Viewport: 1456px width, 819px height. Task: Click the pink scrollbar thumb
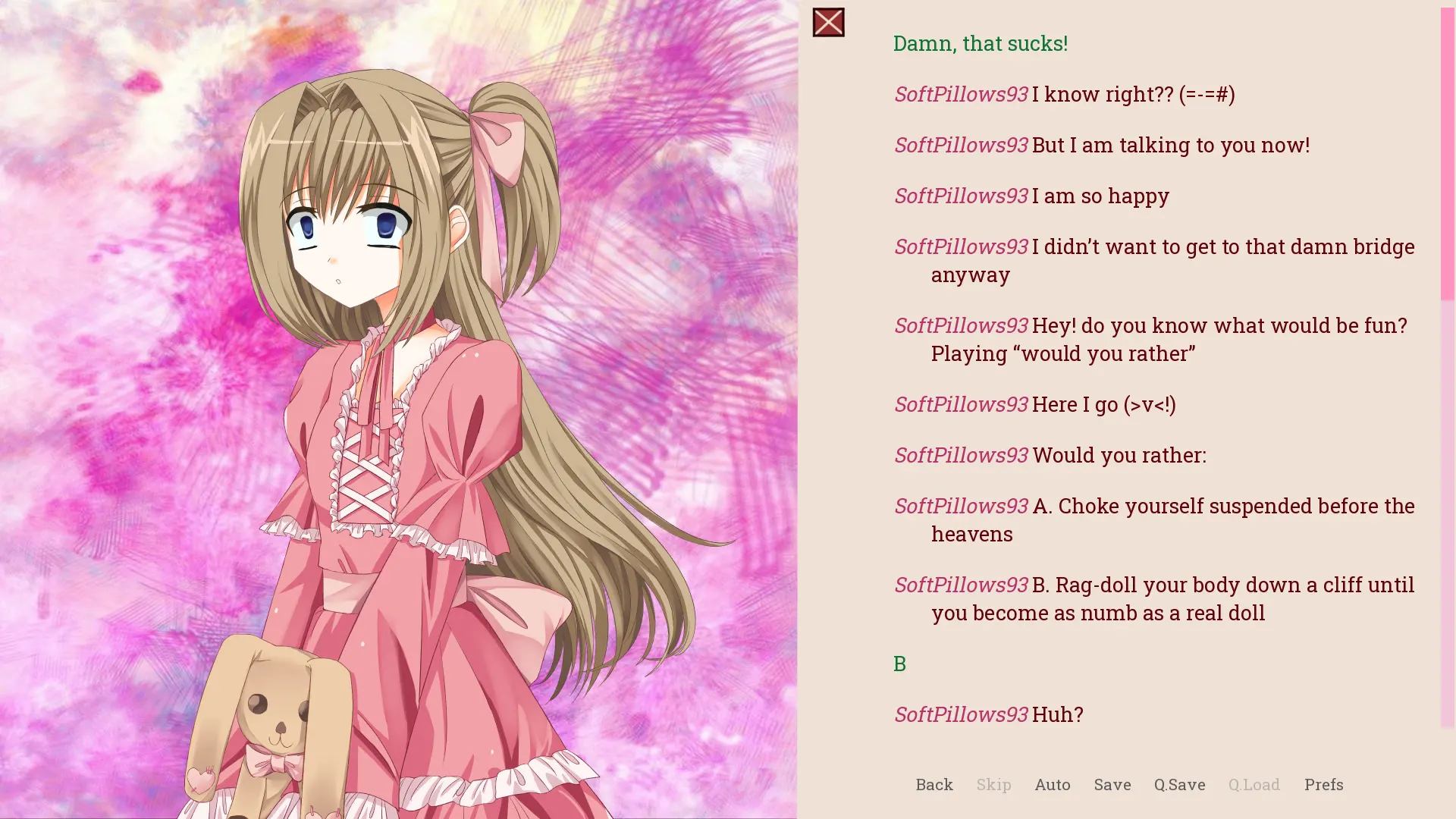tap(1448, 154)
